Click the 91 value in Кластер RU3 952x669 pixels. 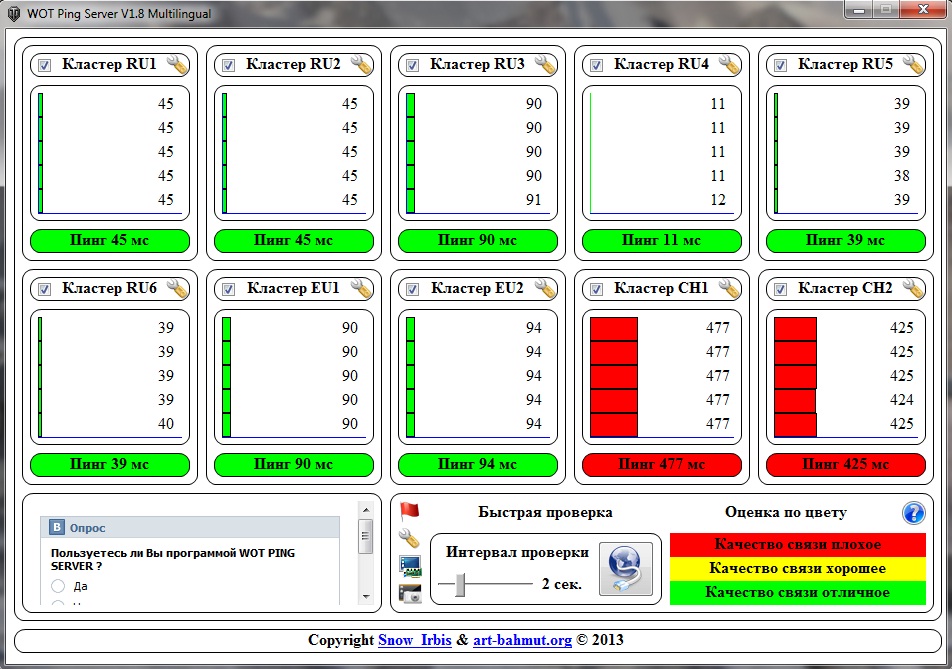click(x=534, y=200)
